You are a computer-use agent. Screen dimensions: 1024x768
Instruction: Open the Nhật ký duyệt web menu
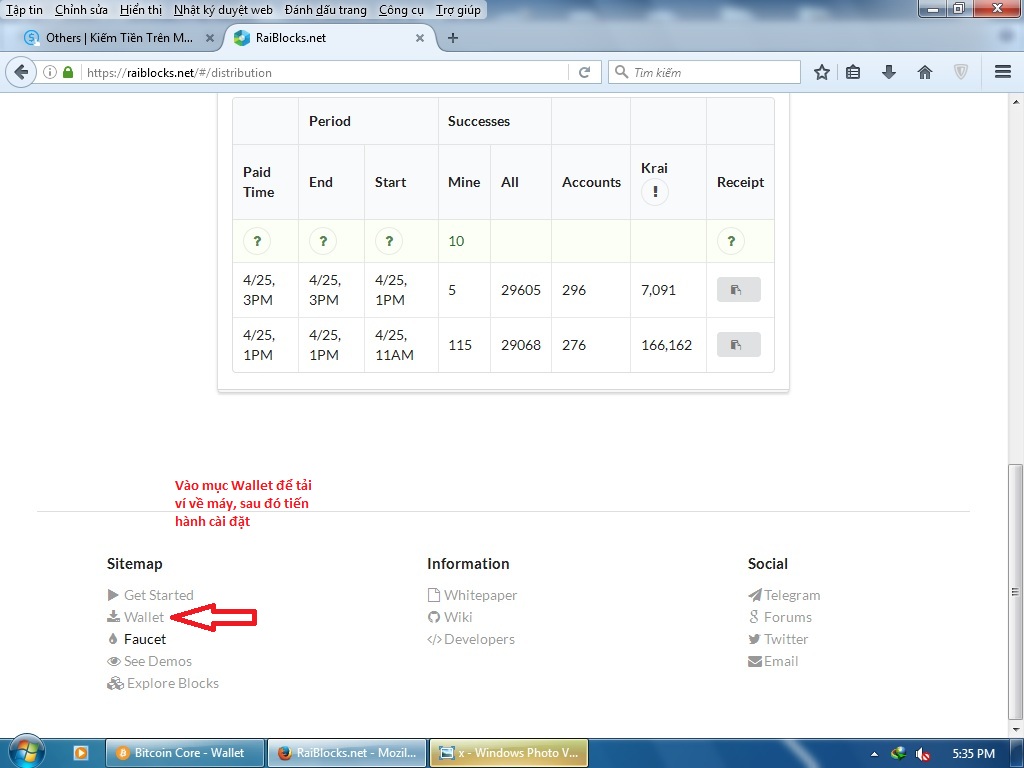pos(223,10)
